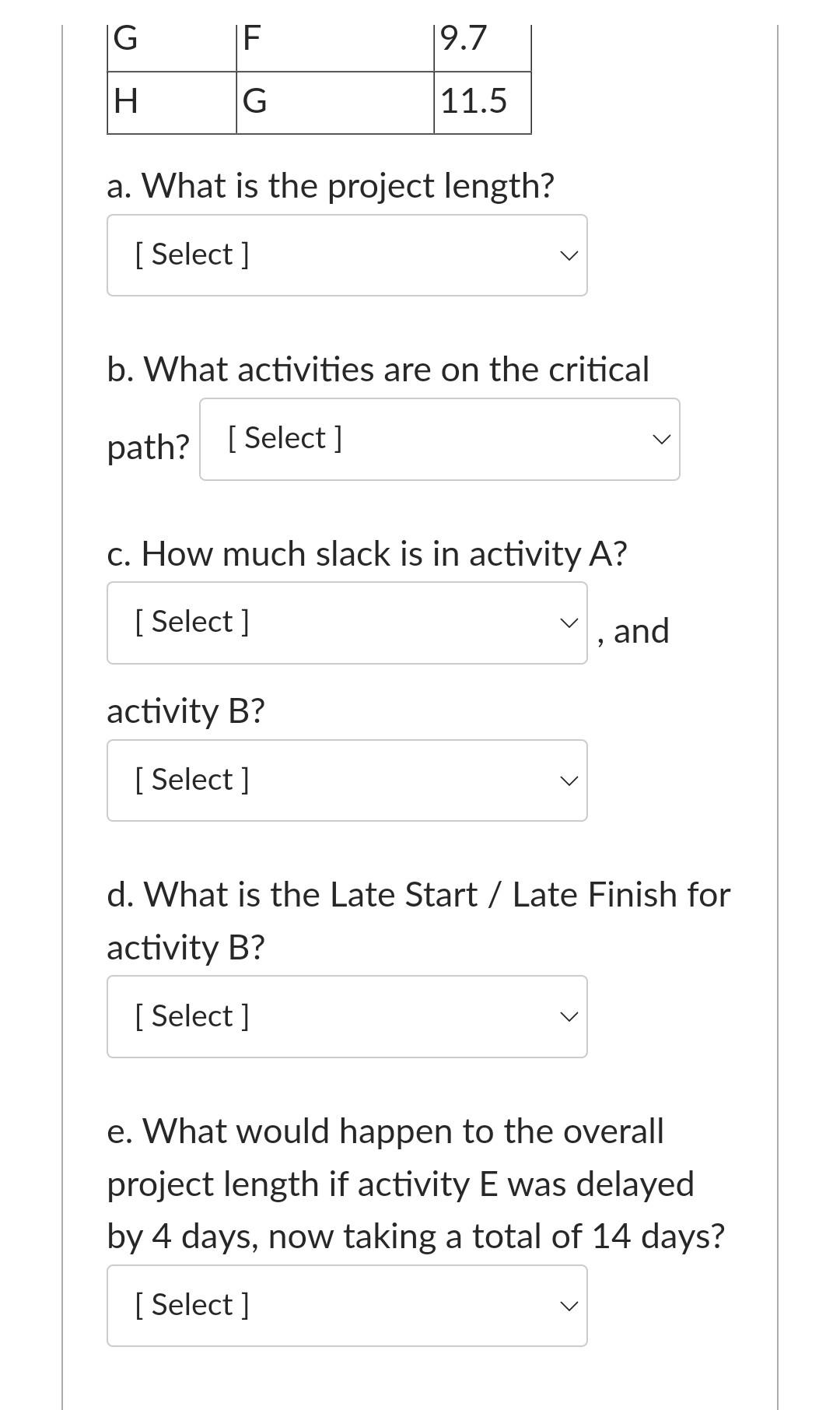
Task: Click the [ Select ] placeholder text for question b
Action: (284, 438)
